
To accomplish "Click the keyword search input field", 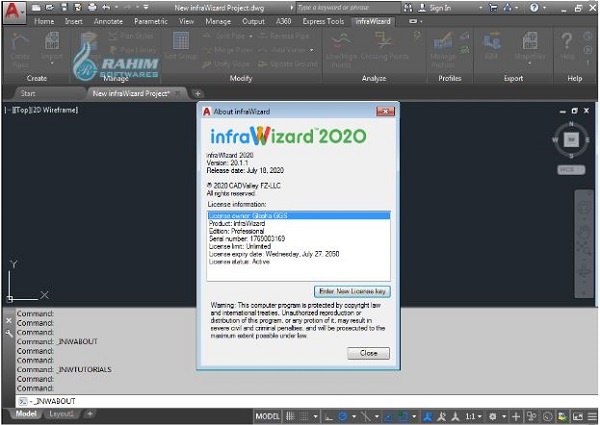I will coord(347,8).
